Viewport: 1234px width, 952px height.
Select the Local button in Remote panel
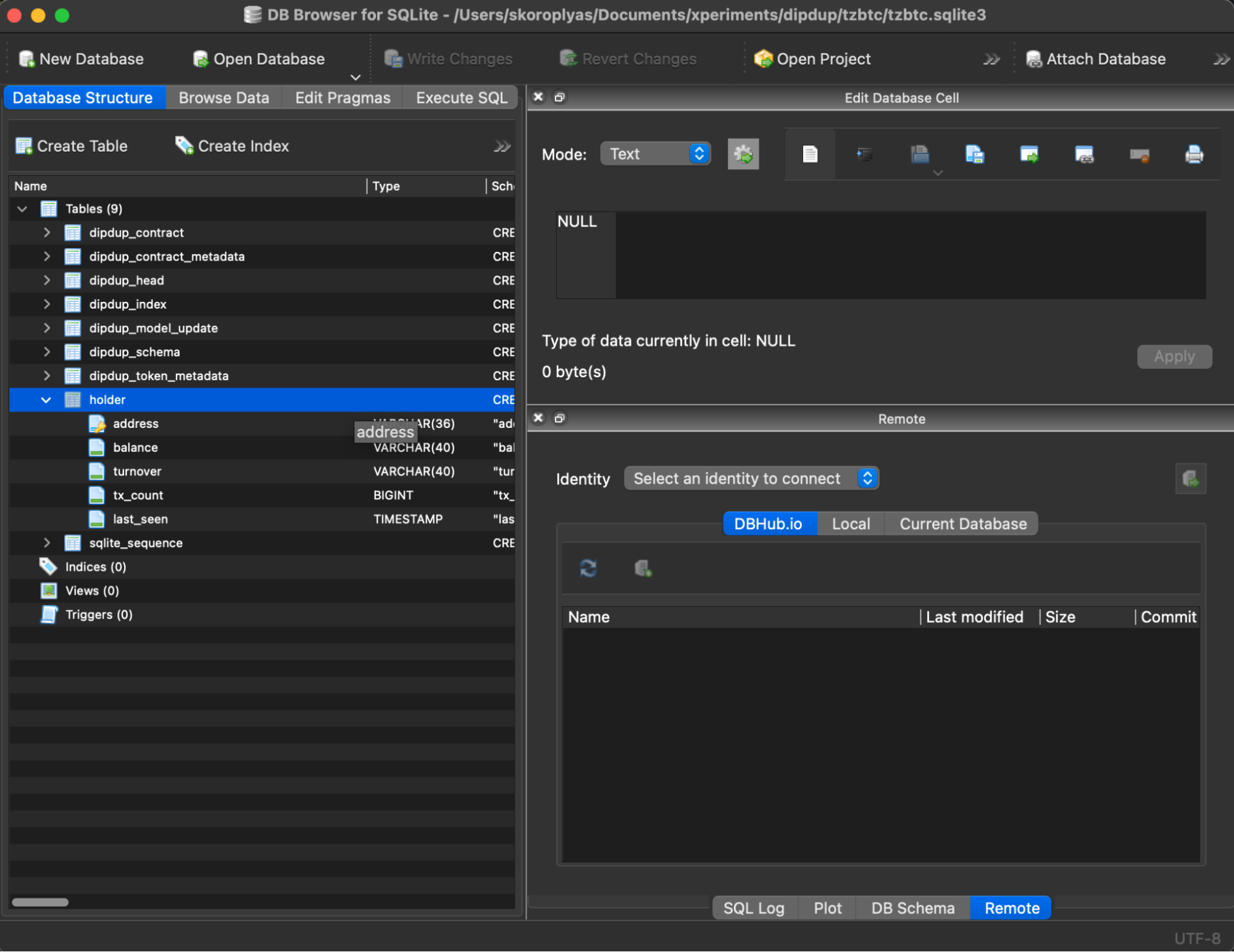click(x=851, y=524)
